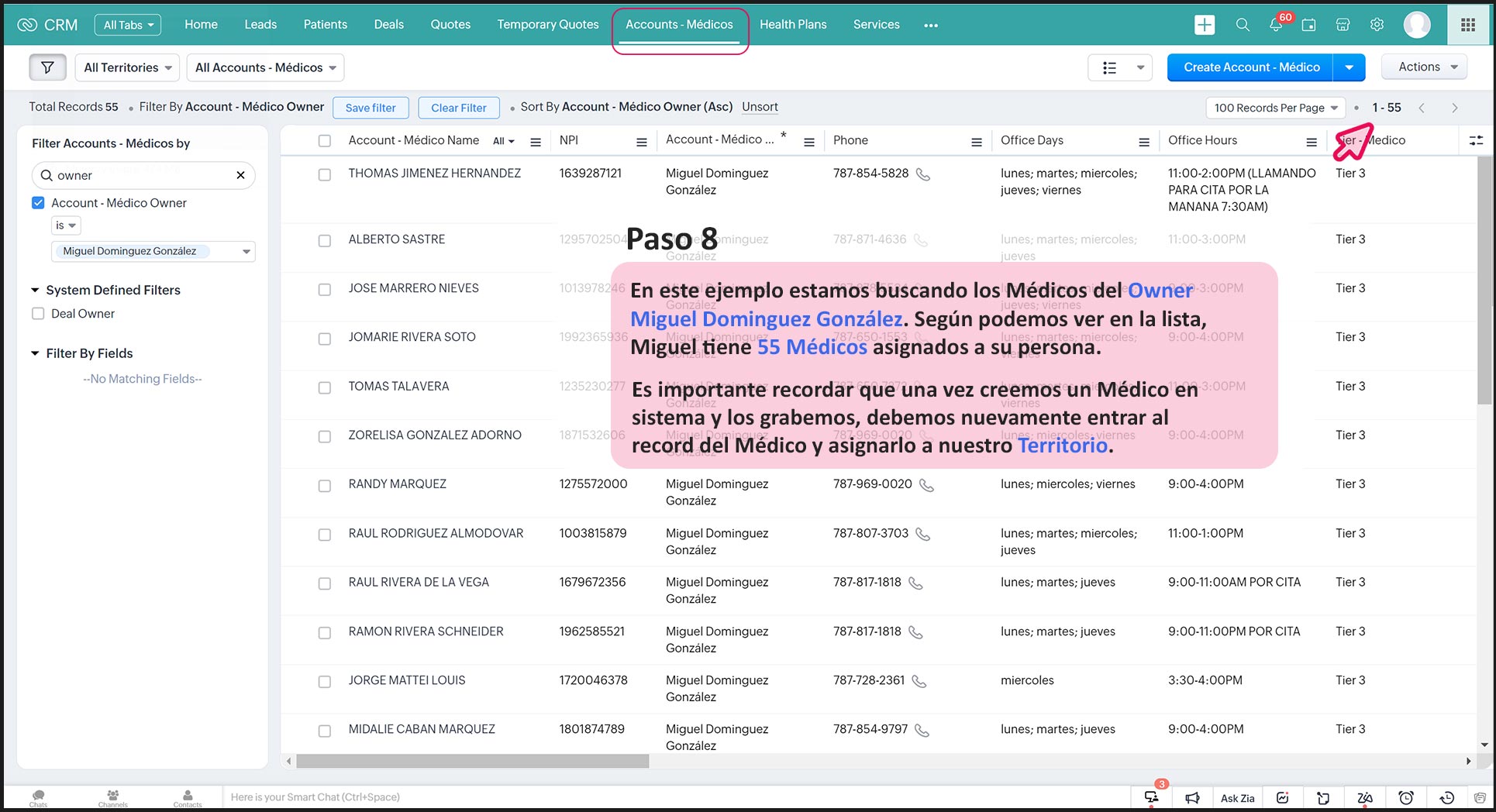
Task: Open Ask Zia assistant
Action: (x=1237, y=798)
